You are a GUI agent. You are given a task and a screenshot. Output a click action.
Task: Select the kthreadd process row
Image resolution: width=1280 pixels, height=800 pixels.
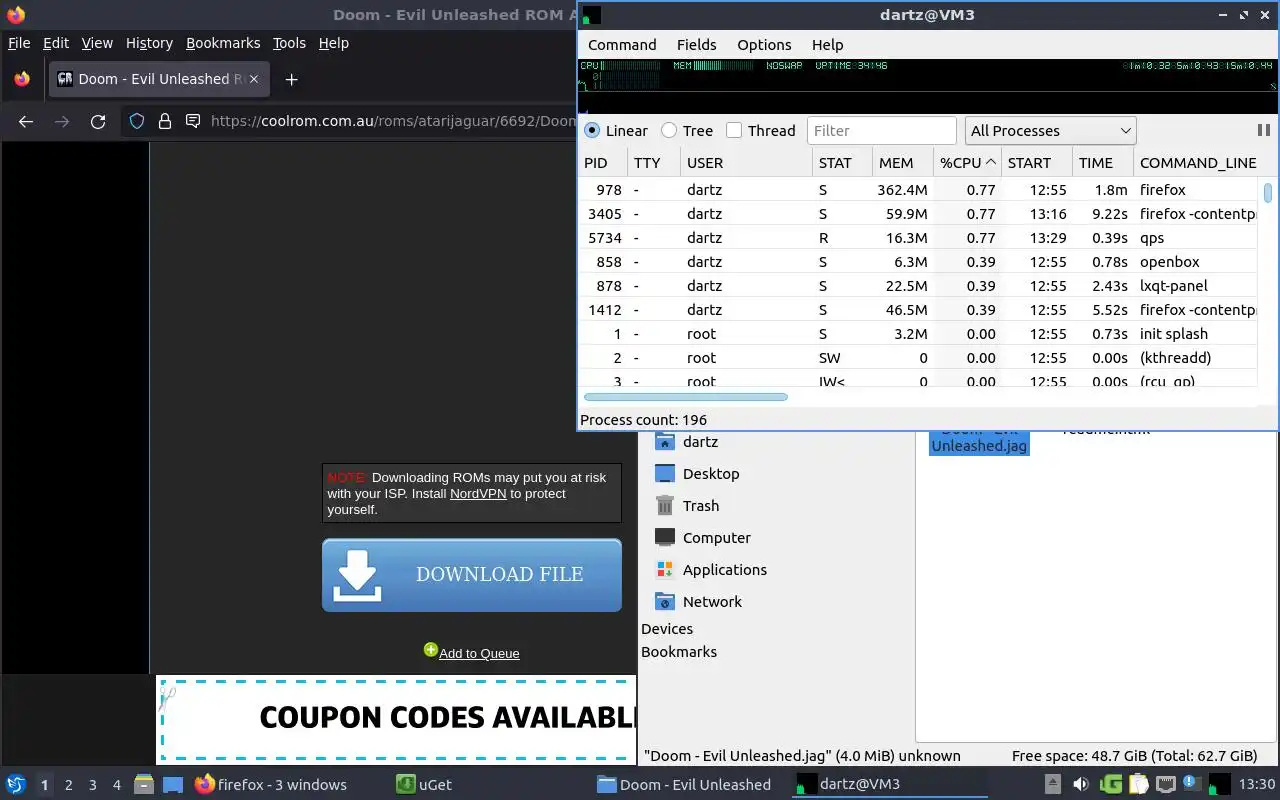[918, 358]
